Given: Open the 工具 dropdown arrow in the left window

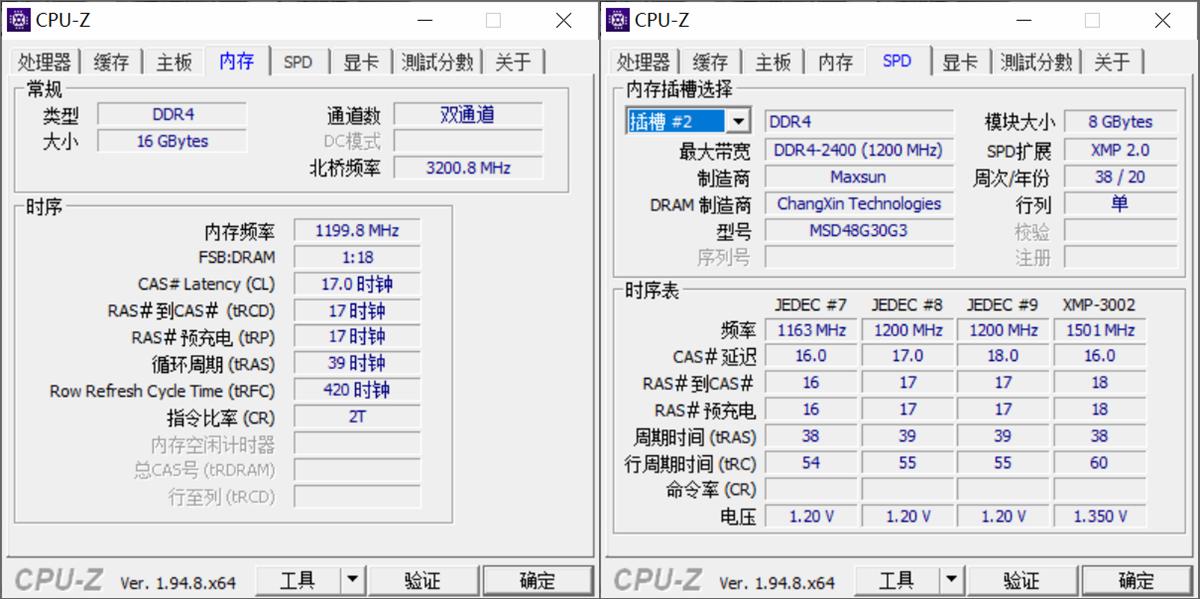Looking at the screenshot, I should [353, 580].
